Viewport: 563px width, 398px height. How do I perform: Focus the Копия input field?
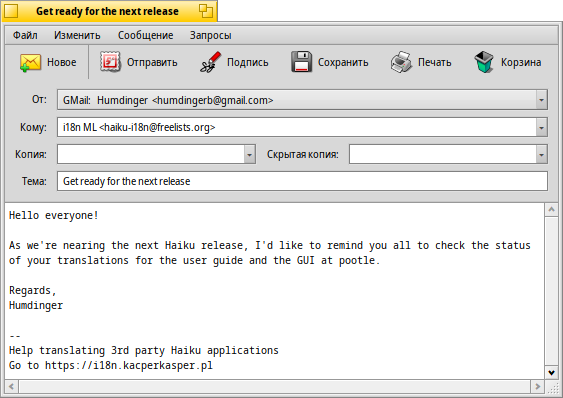(x=151, y=154)
